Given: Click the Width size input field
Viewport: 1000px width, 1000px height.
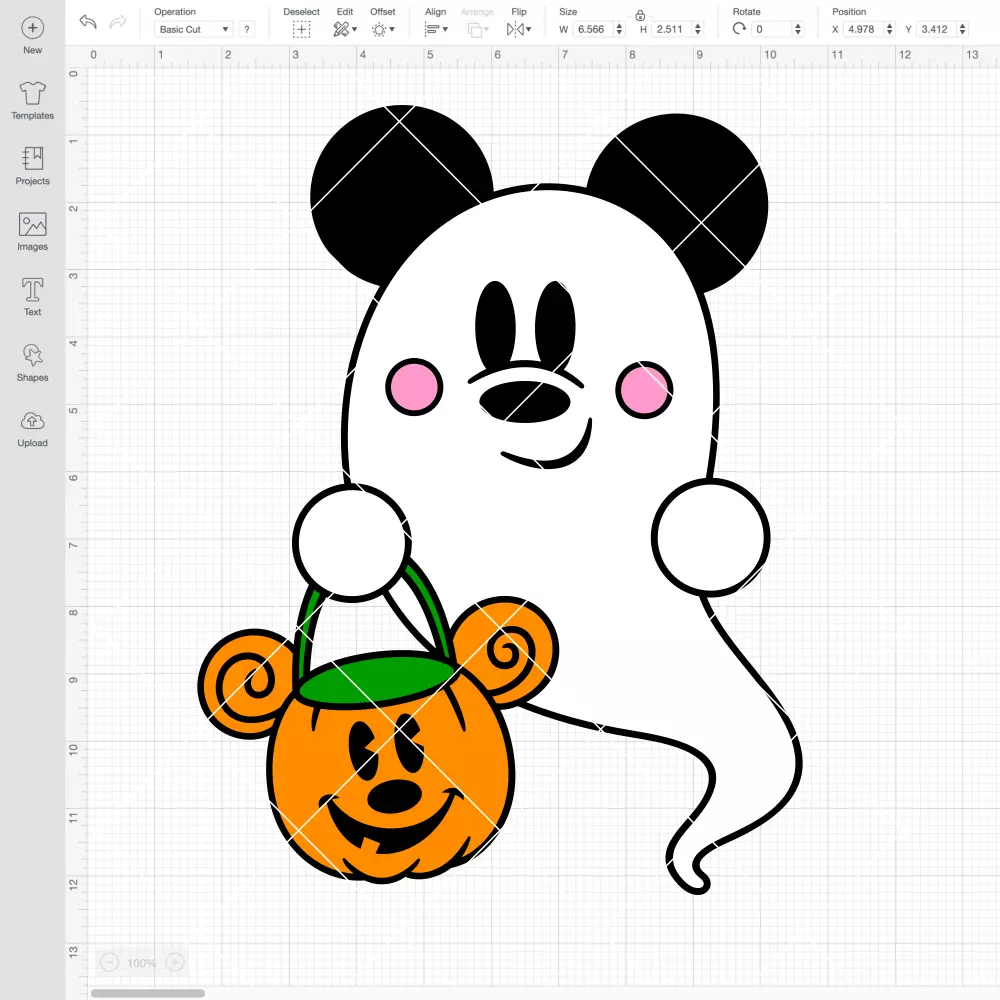Looking at the screenshot, I should point(593,29).
